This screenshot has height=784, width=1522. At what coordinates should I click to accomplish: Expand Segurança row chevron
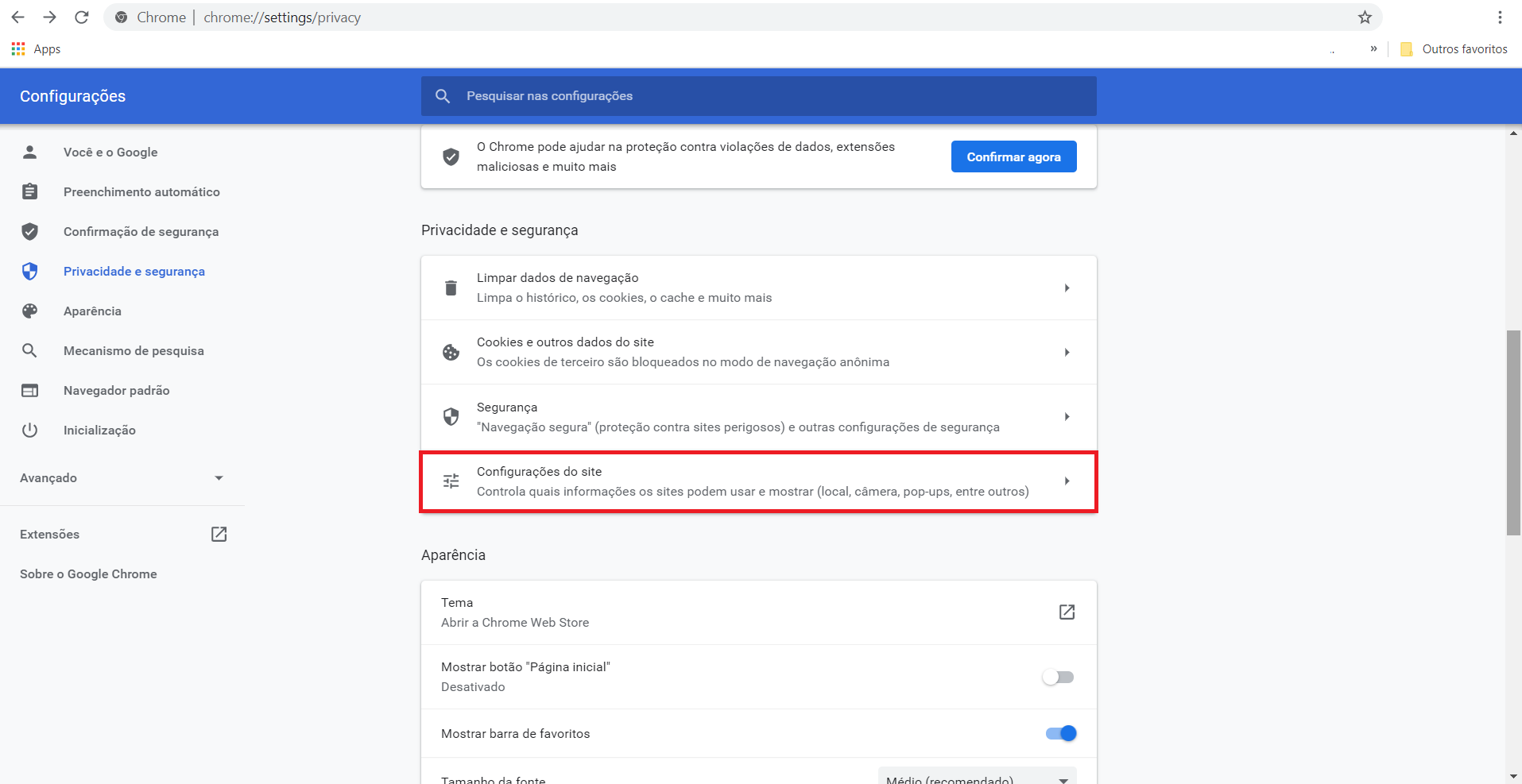(x=1067, y=417)
